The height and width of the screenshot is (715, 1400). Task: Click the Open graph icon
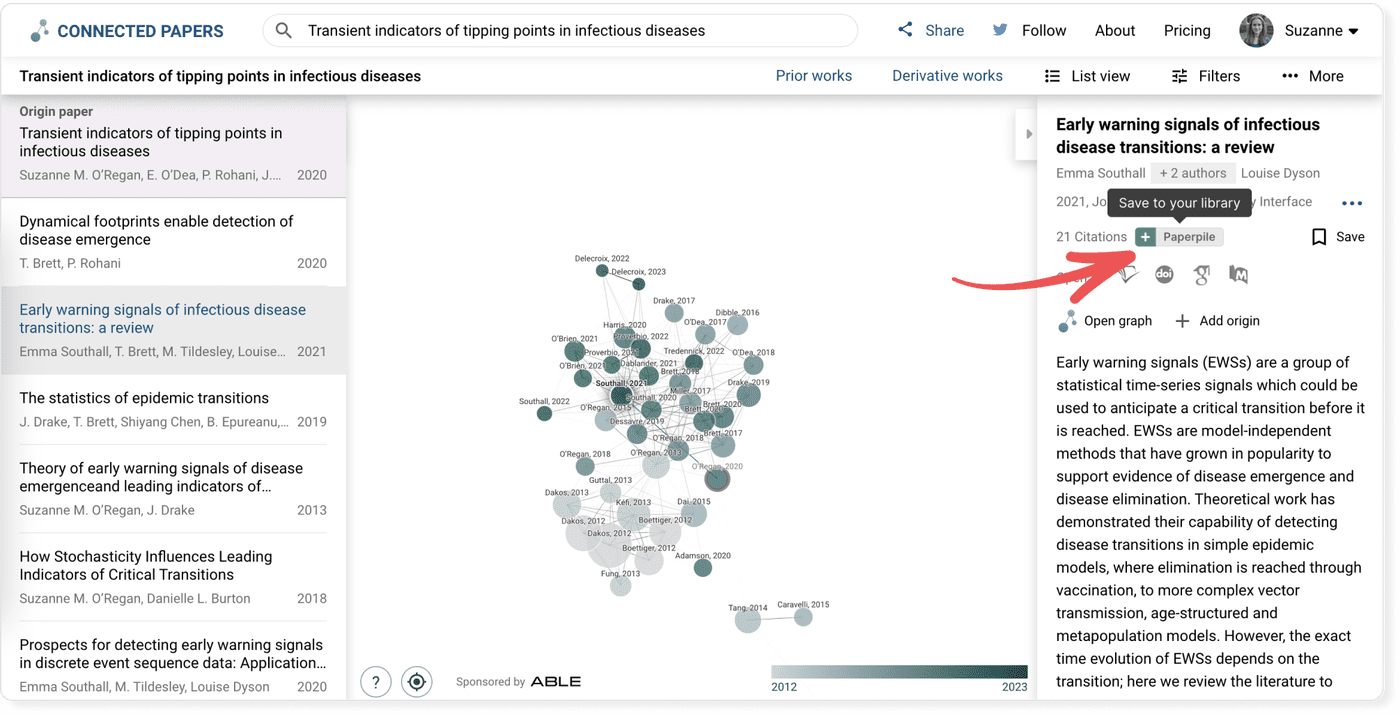[1069, 320]
